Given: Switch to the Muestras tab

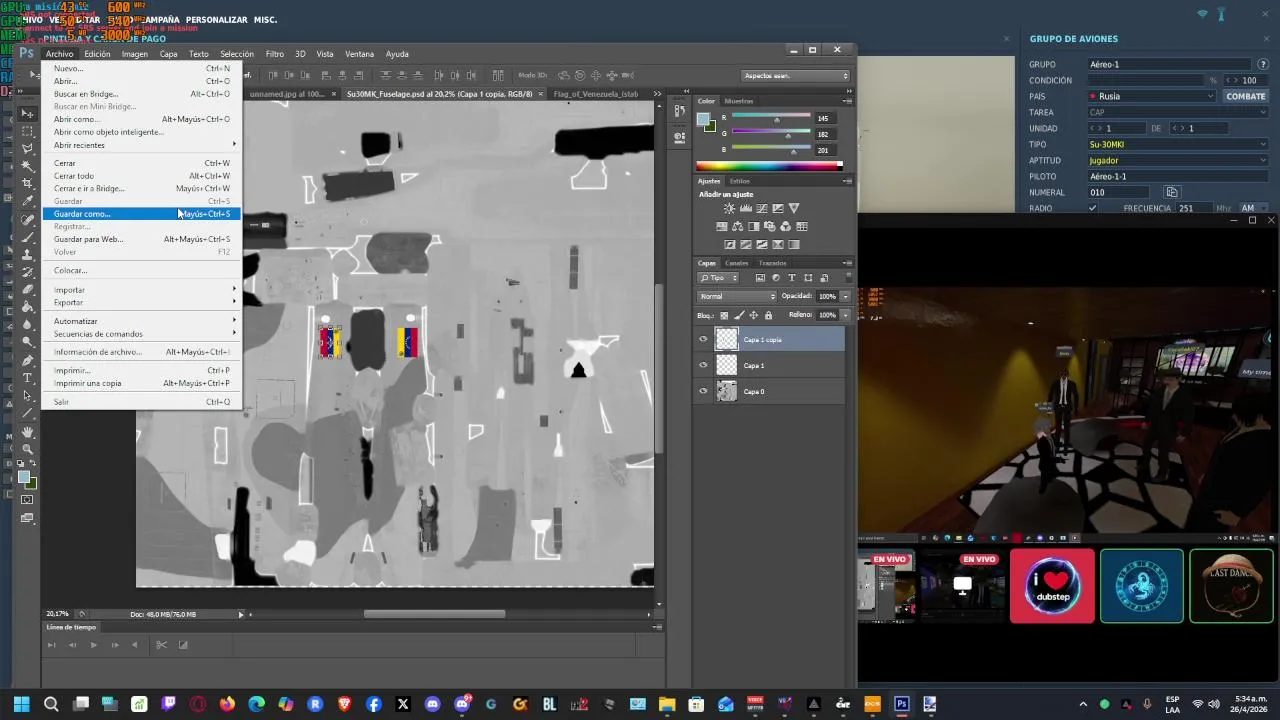Looking at the screenshot, I should 738,101.
